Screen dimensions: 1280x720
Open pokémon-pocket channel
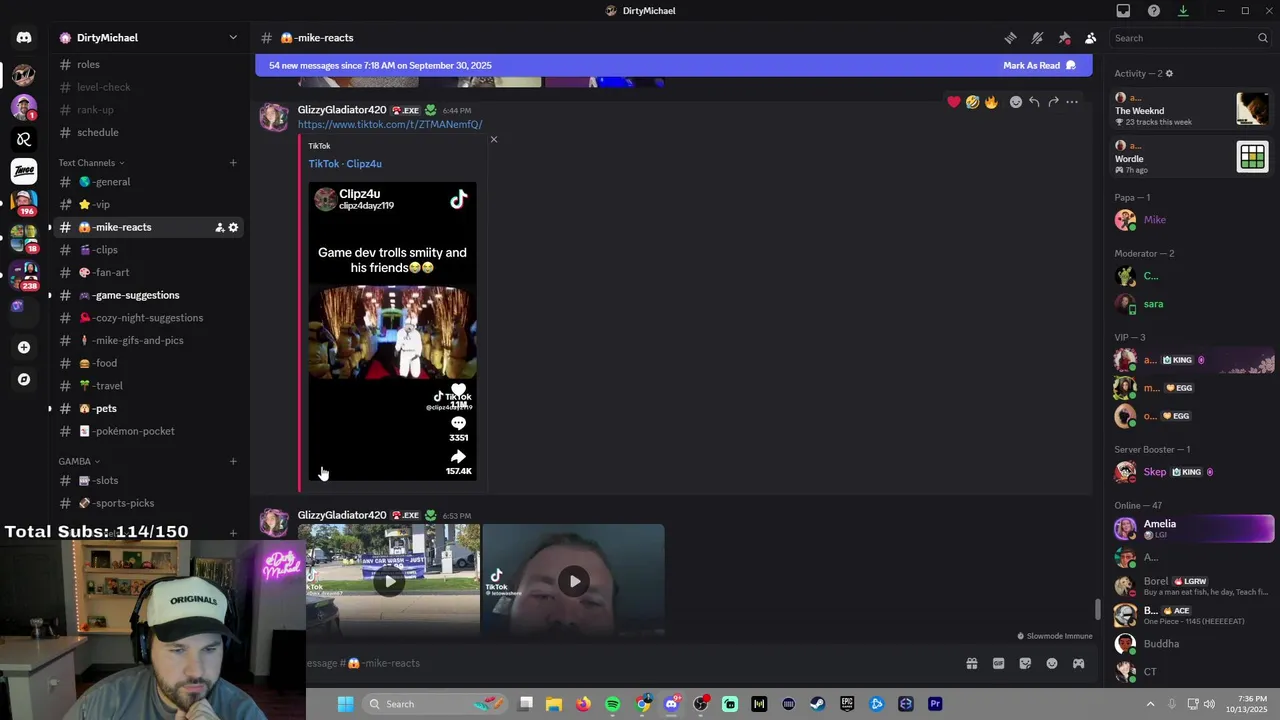147,431
